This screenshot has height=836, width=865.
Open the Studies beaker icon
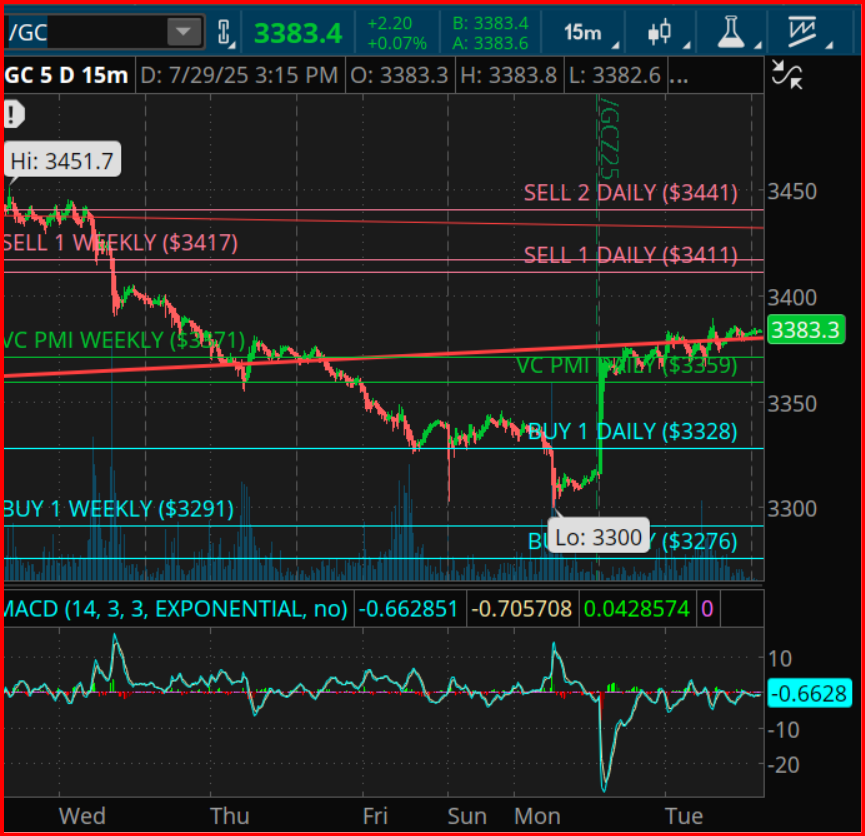(731, 31)
